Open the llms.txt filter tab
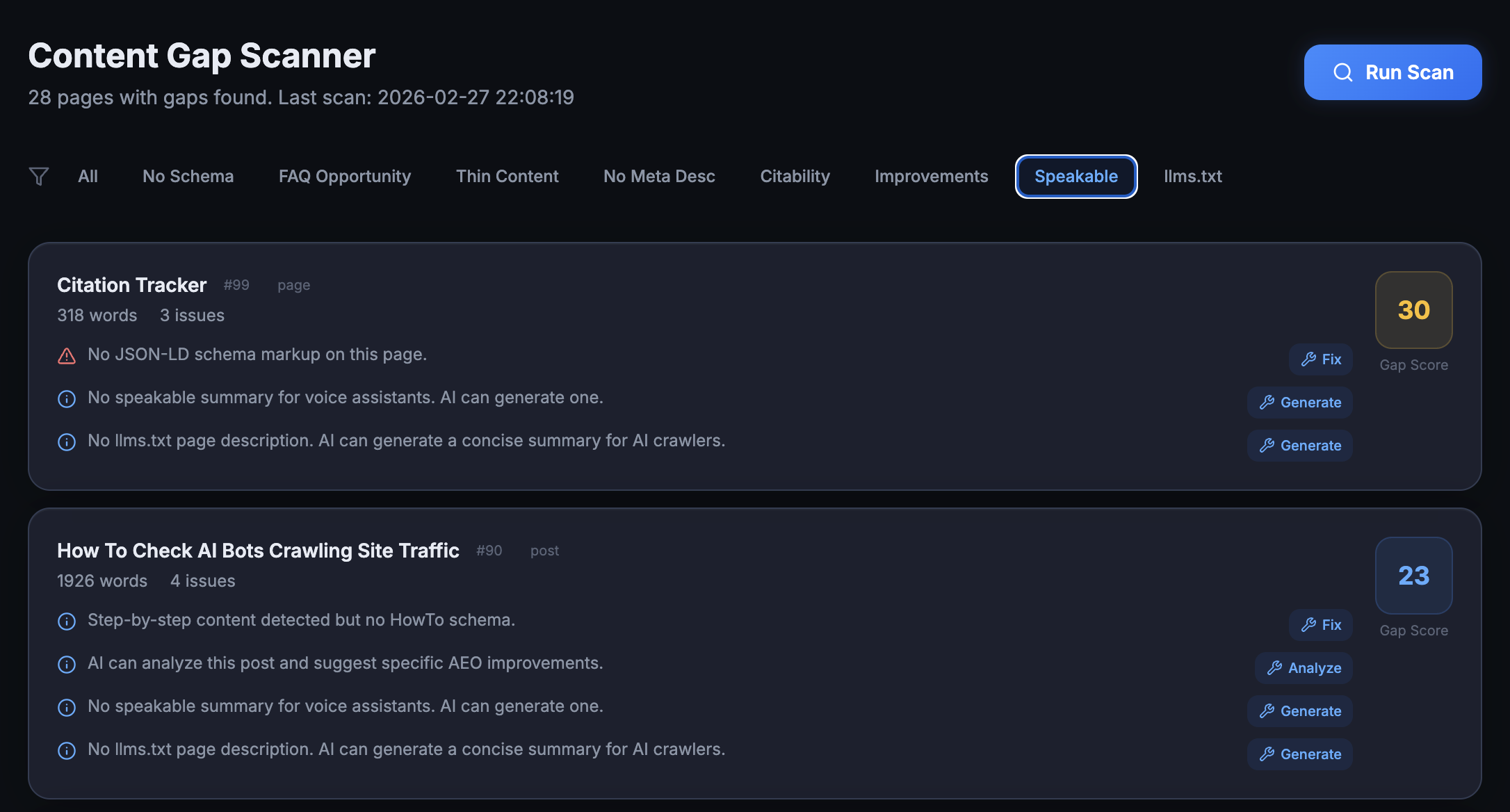The width and height of the screenshot is (1510, 812). [x=1193, y=176]
